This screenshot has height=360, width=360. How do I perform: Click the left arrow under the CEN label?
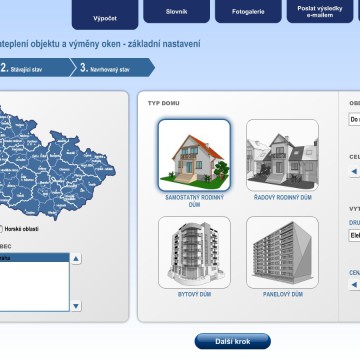[354, 285]
